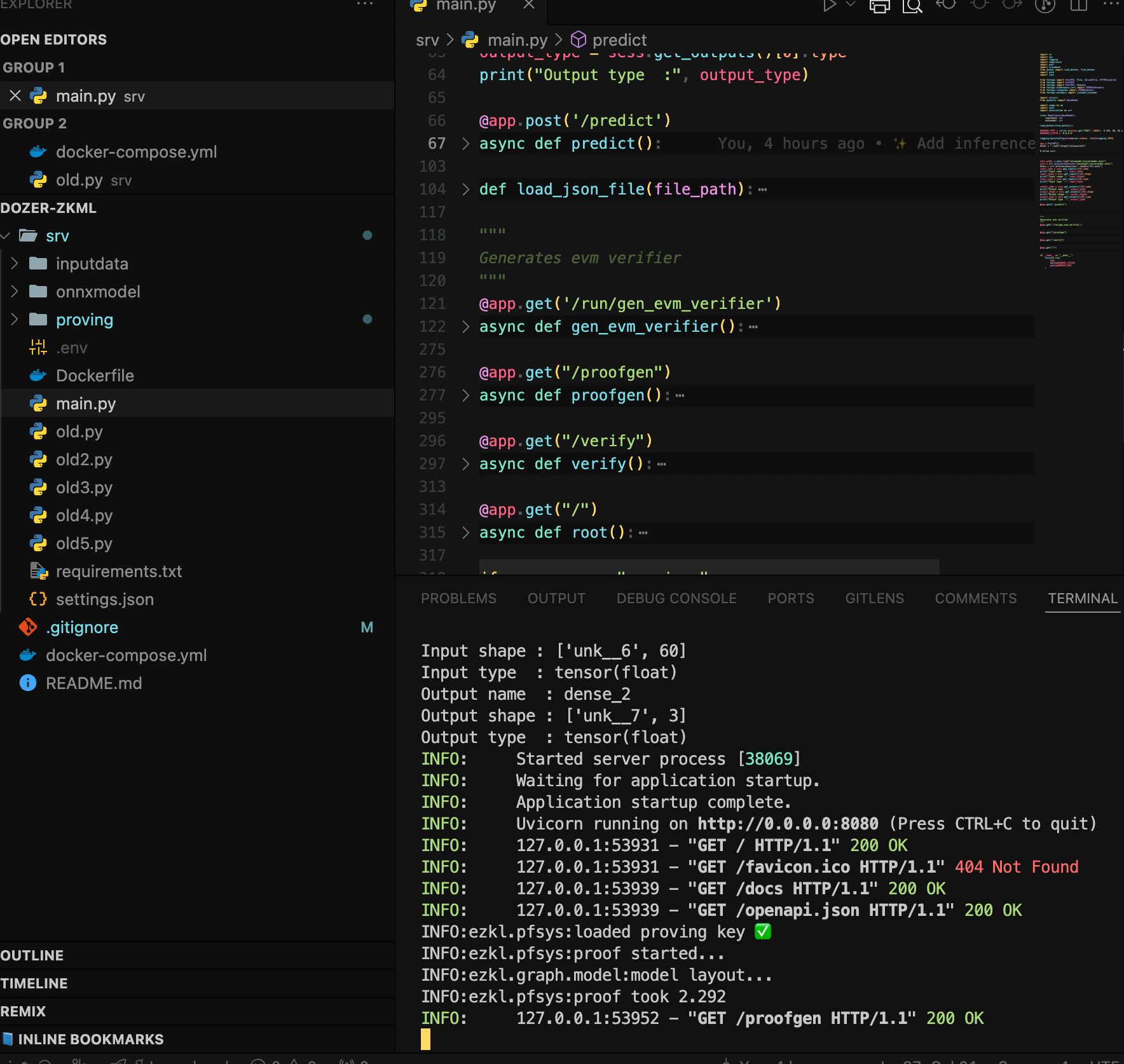The image size is (1124, 1064).
Task: Open the run options dropdown arrow
Action: point(851,4)
